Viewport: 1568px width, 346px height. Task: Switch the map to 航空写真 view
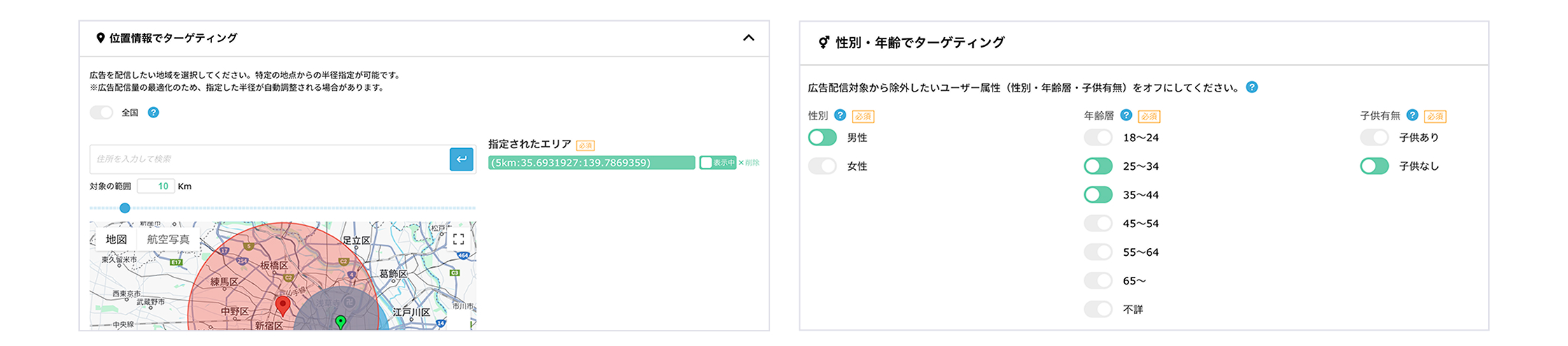(x=168, y=239)
